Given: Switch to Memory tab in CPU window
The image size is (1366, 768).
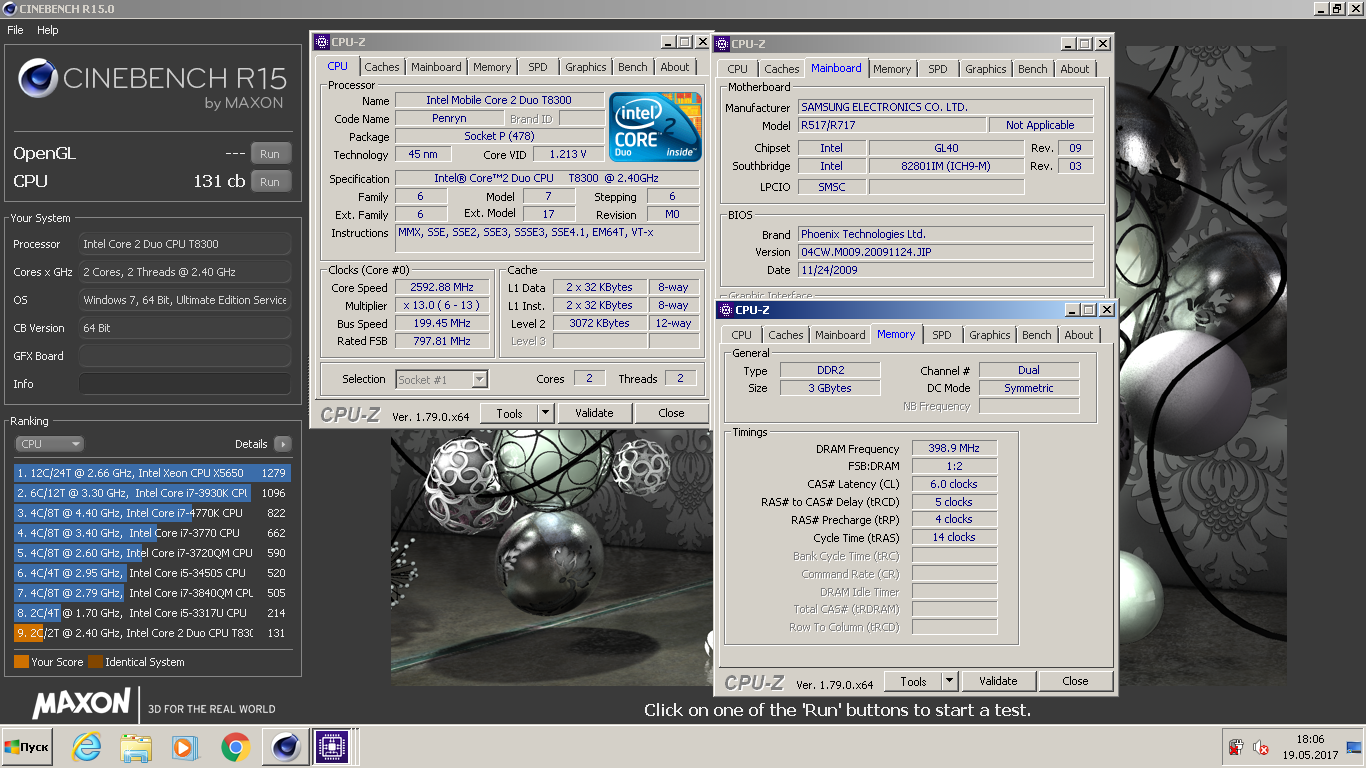Looking at the screenshot, I should tap(492, 67).
